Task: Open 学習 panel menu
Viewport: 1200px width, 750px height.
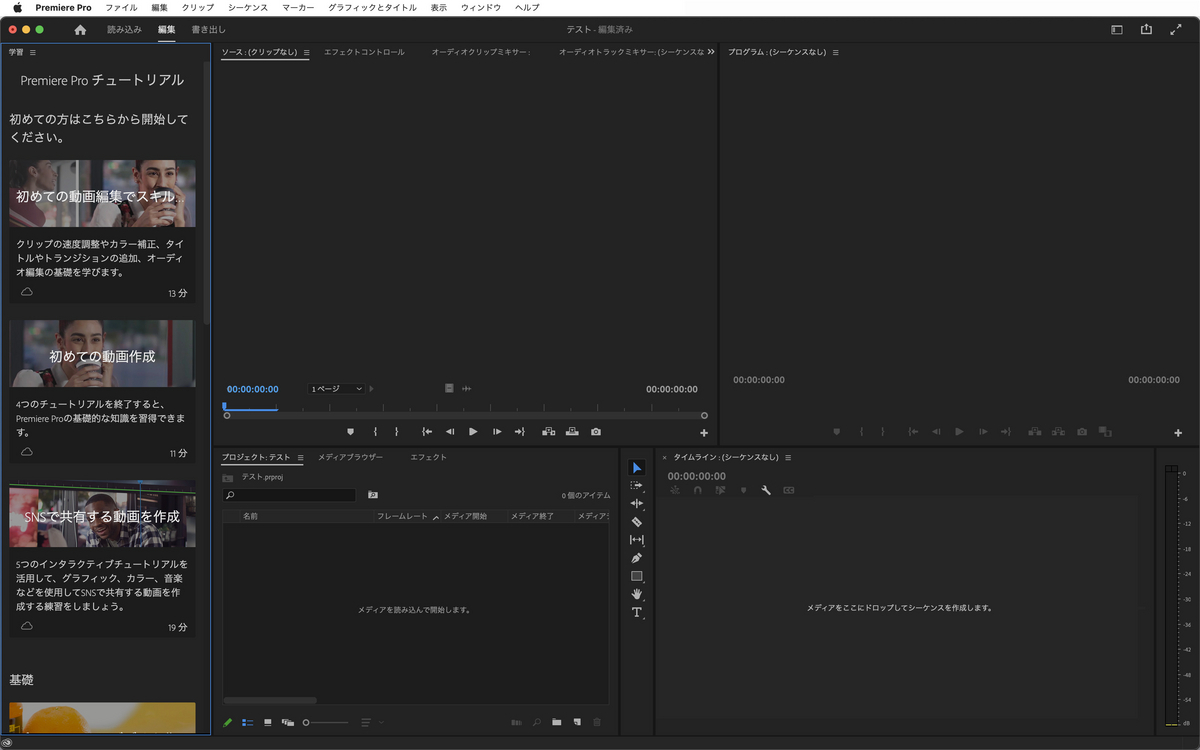Action: pos(33,52)
